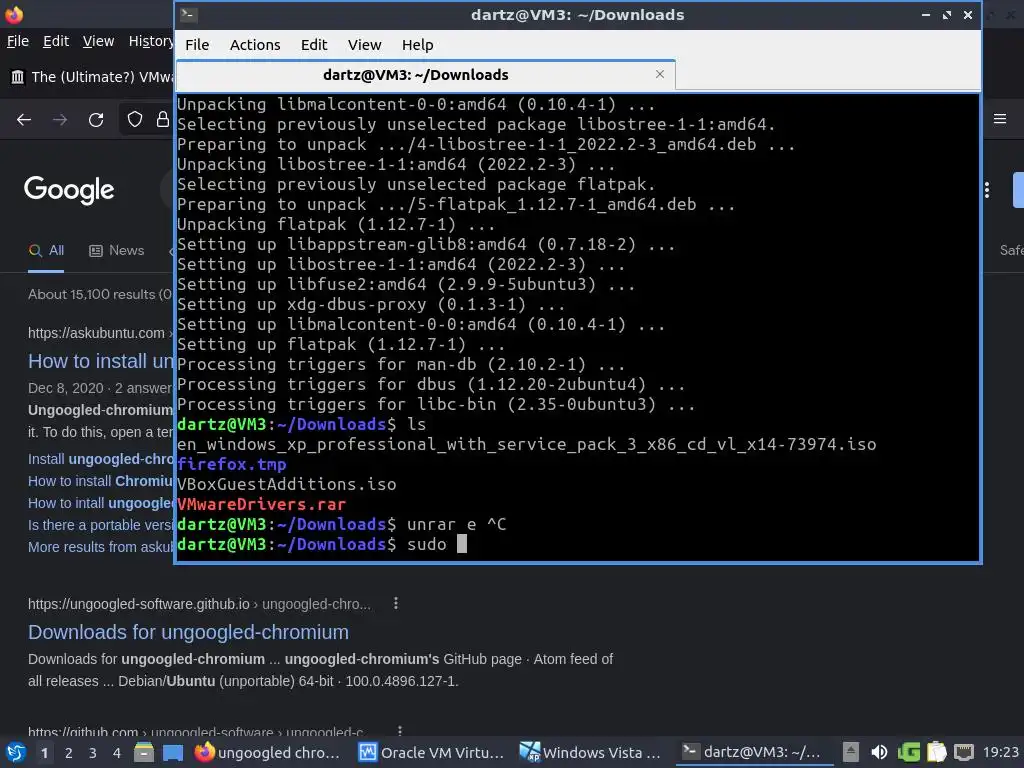Click the show desktop icon in taskbar

click(173, 752)
